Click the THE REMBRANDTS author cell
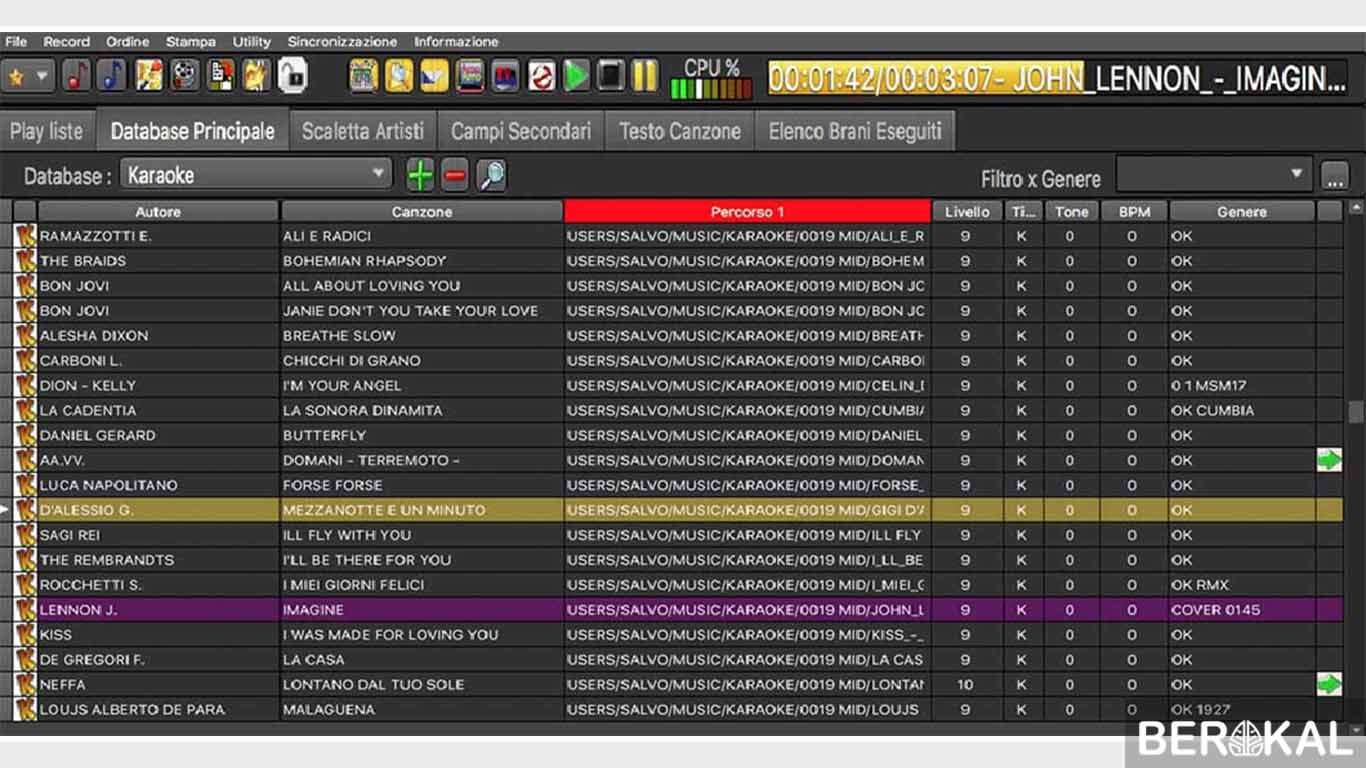The image size is (1366, 768). (x=158, y=560)
